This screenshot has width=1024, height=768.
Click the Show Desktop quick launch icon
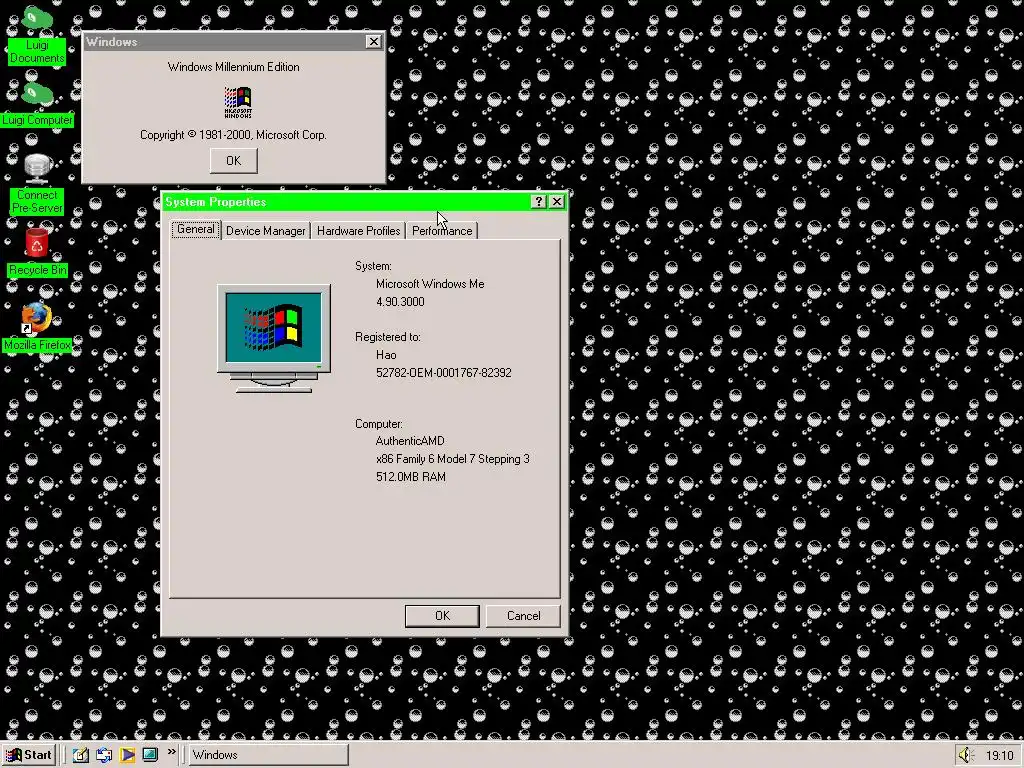80,755
